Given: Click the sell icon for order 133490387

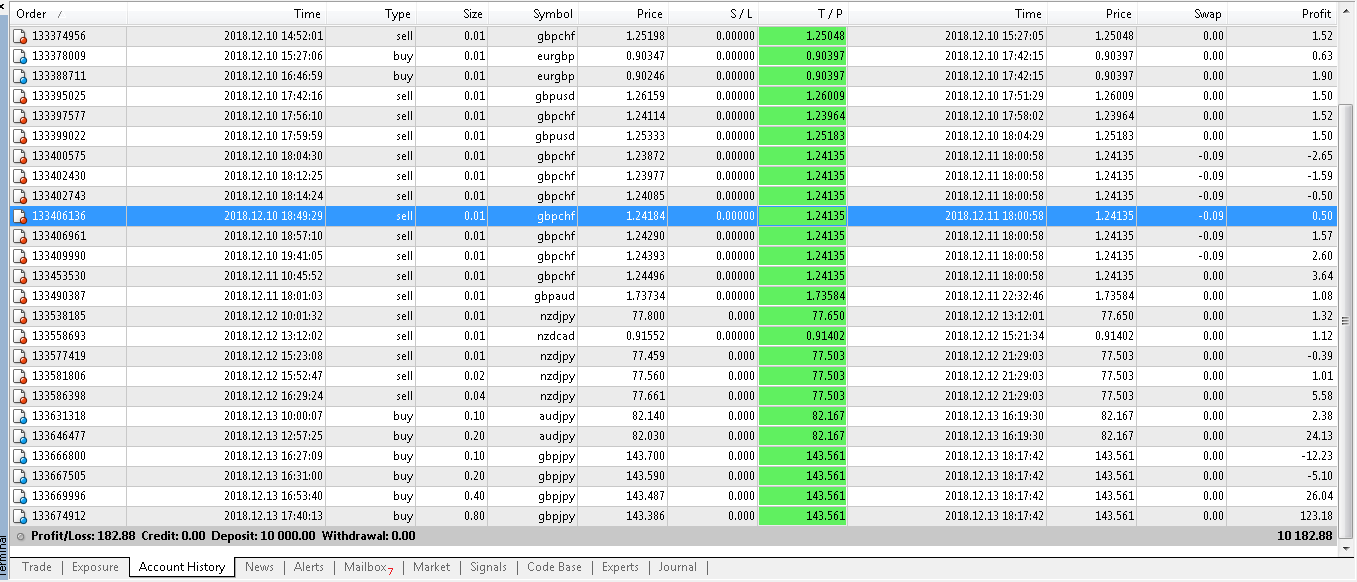Looking at the screenshot, I should click(x=20, y=296).
